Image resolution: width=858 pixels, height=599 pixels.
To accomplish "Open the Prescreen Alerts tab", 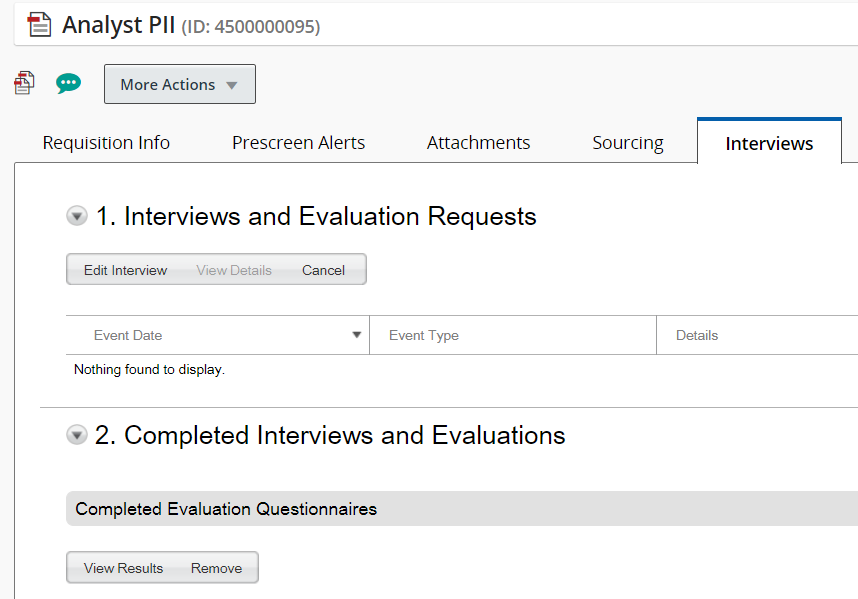I will (x=298, y=143).
